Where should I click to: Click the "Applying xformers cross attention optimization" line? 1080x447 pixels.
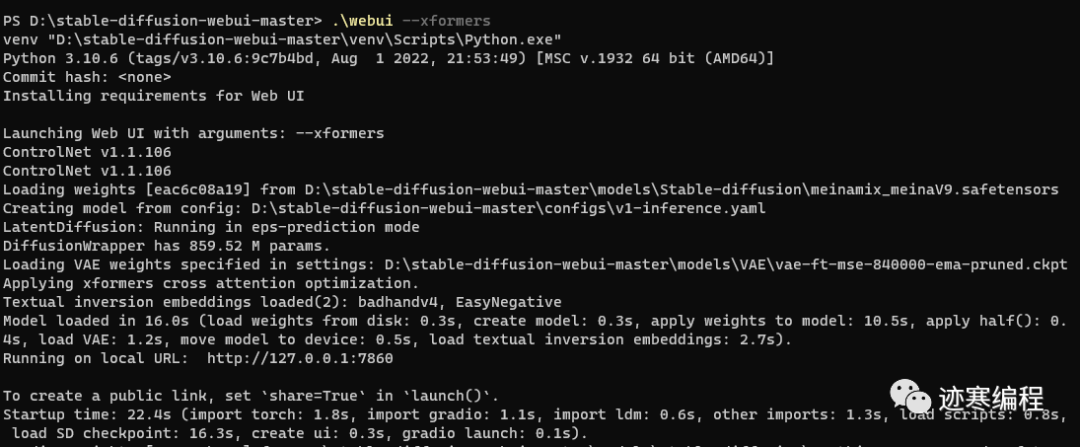pyautogui.click(x=224, y=284)
